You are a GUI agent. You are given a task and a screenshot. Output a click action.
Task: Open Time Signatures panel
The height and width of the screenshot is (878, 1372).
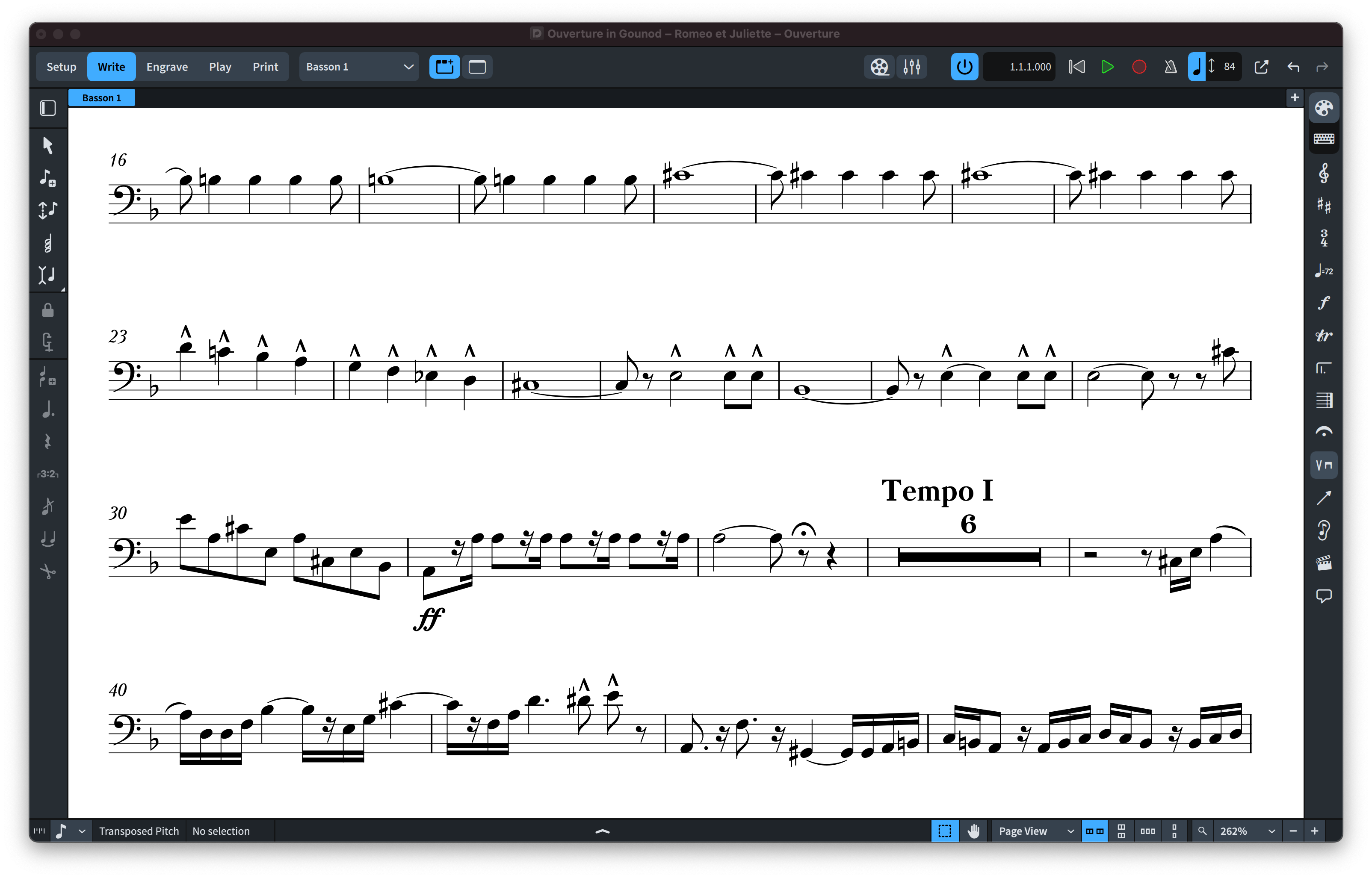pyautogui.click(x=1324, y=238)
